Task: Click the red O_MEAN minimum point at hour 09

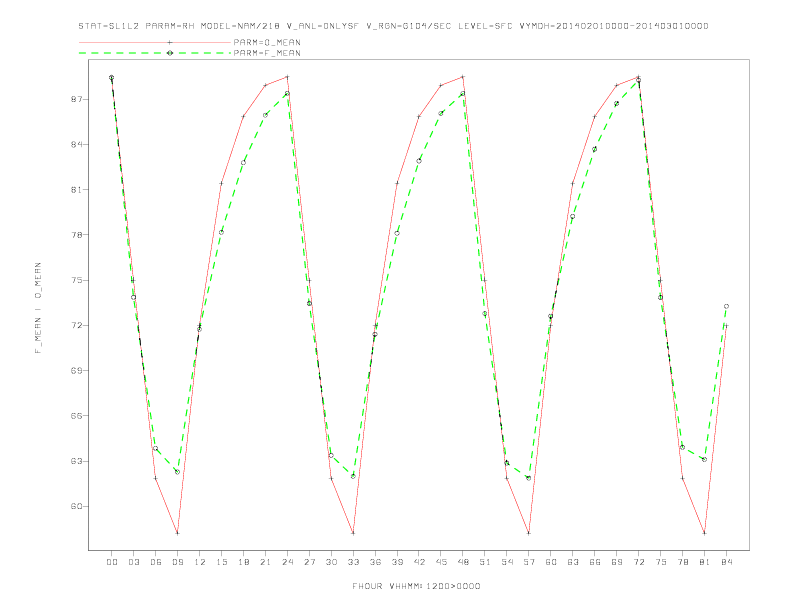Action: 177,533
